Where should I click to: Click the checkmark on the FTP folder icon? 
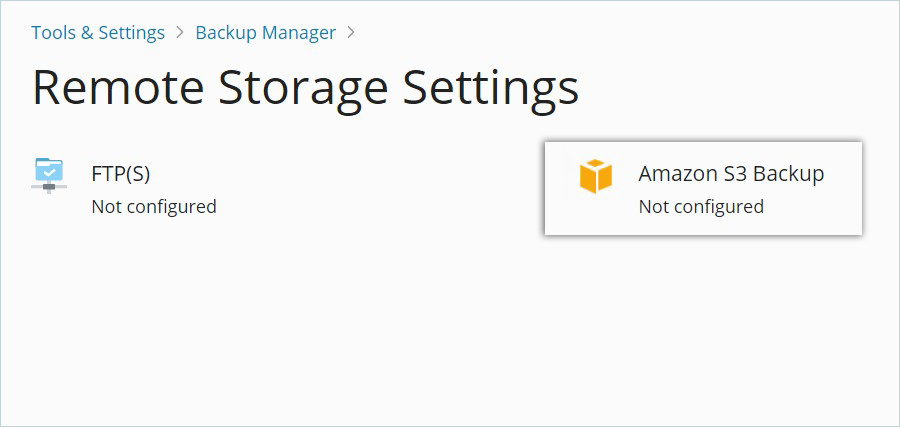[50, 171]
